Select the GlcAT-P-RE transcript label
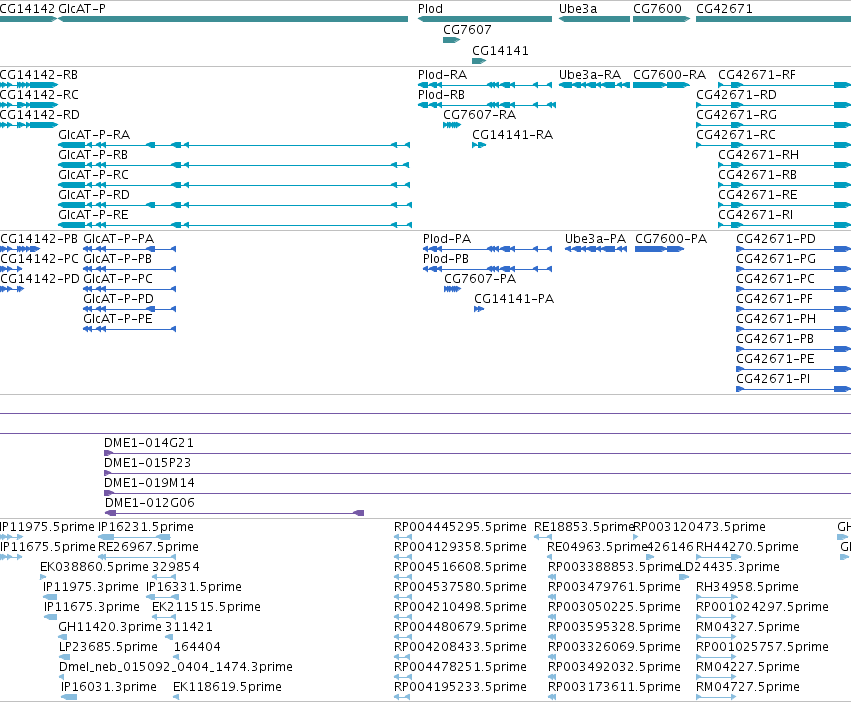 [93, 214]
